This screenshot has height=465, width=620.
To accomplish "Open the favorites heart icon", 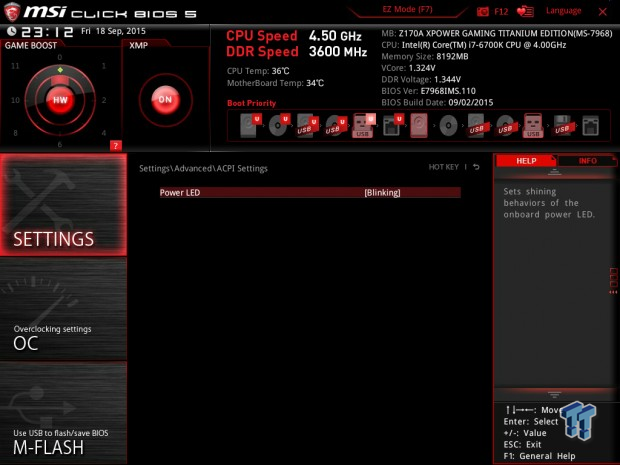I will pyautogui.click(x=525, y=11).
